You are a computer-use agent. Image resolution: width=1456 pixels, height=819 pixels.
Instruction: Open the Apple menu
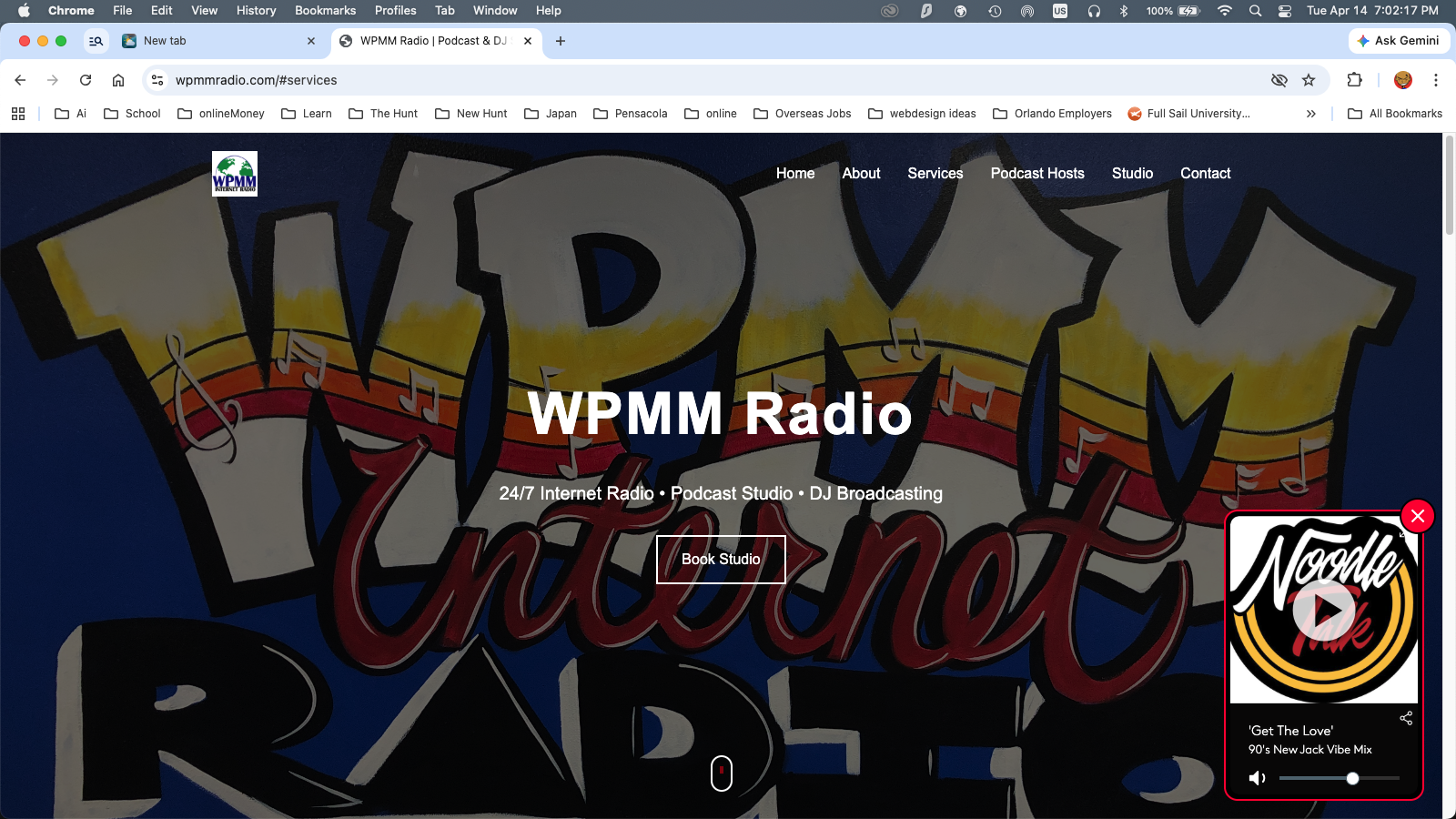(25, 11)
